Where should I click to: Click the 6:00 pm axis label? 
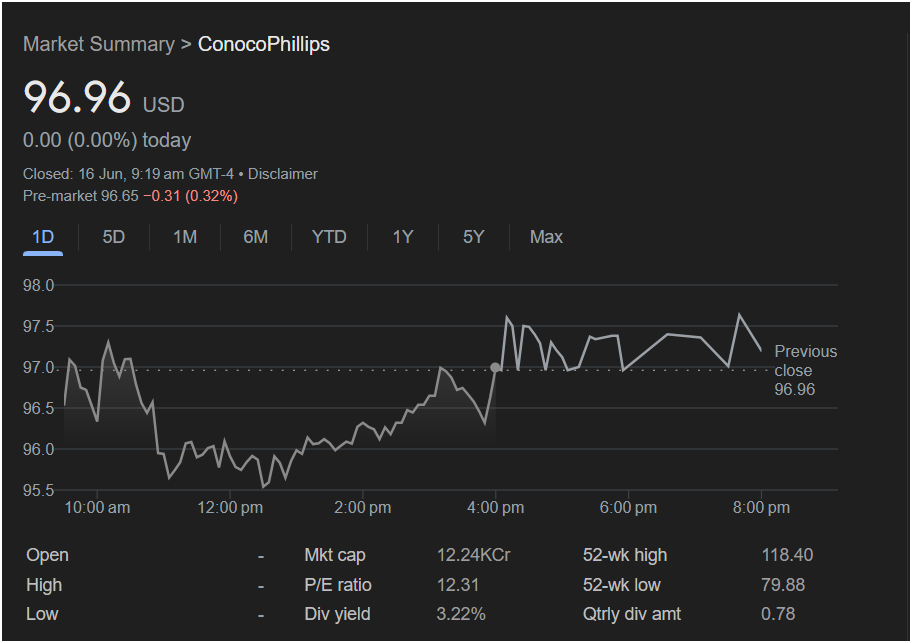click(x=628, y=508)
